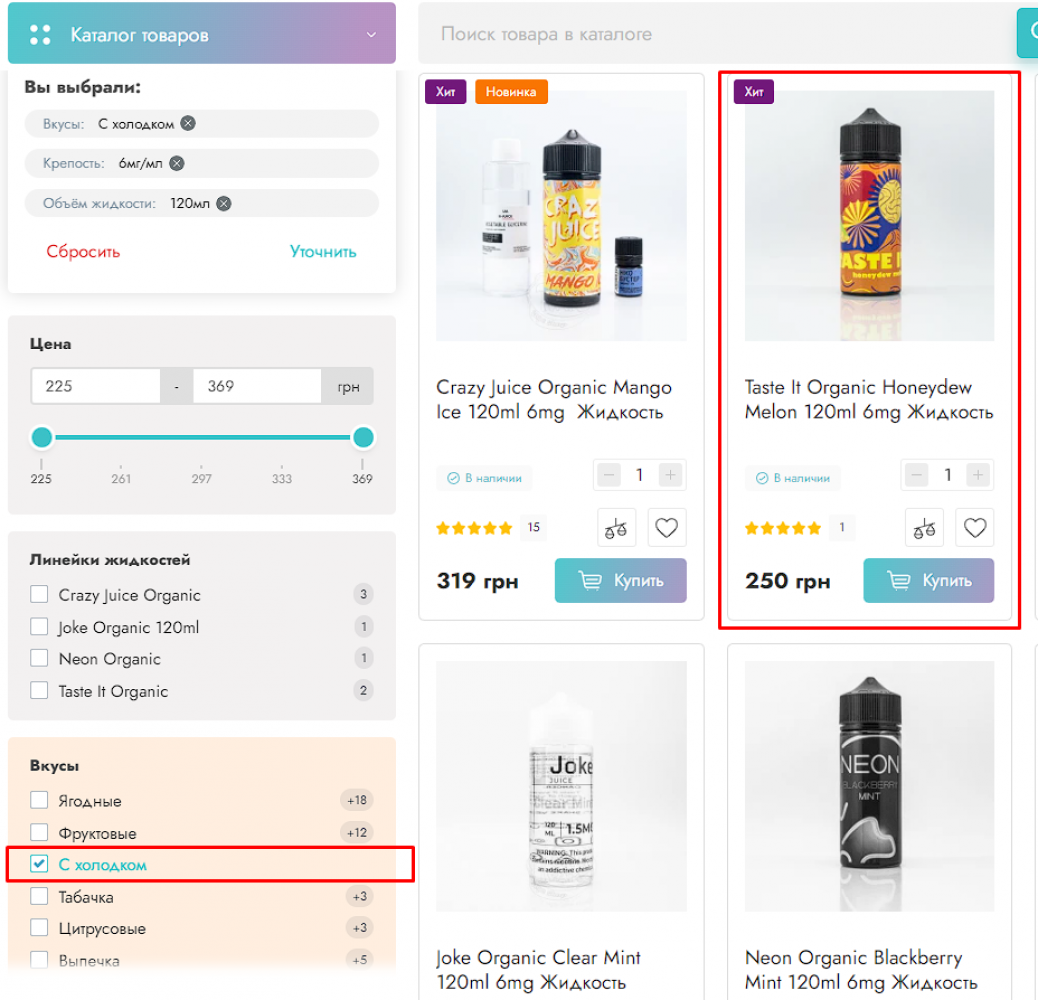Viewport: 1038px width, 1000px height.
Task: Remove the 'С холодком' flavor filter chip
Action: 188,124
